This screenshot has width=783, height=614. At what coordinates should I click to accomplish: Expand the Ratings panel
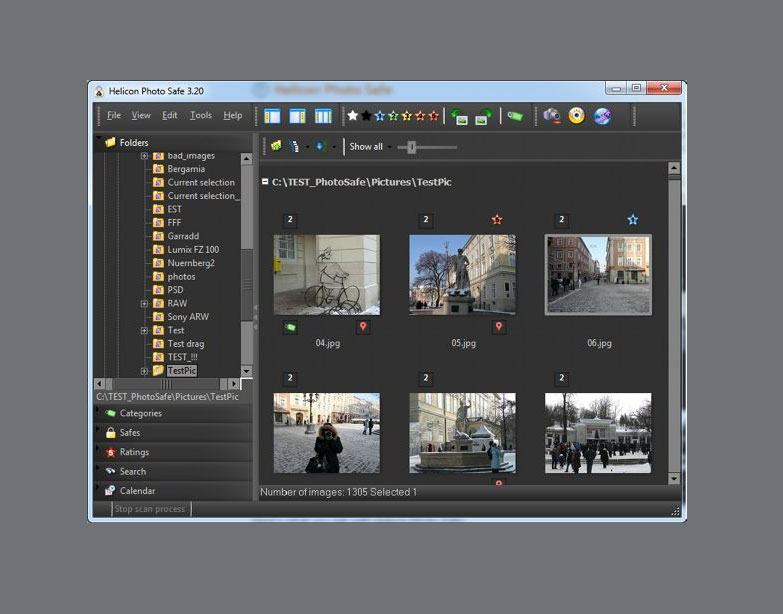[173, 452]
